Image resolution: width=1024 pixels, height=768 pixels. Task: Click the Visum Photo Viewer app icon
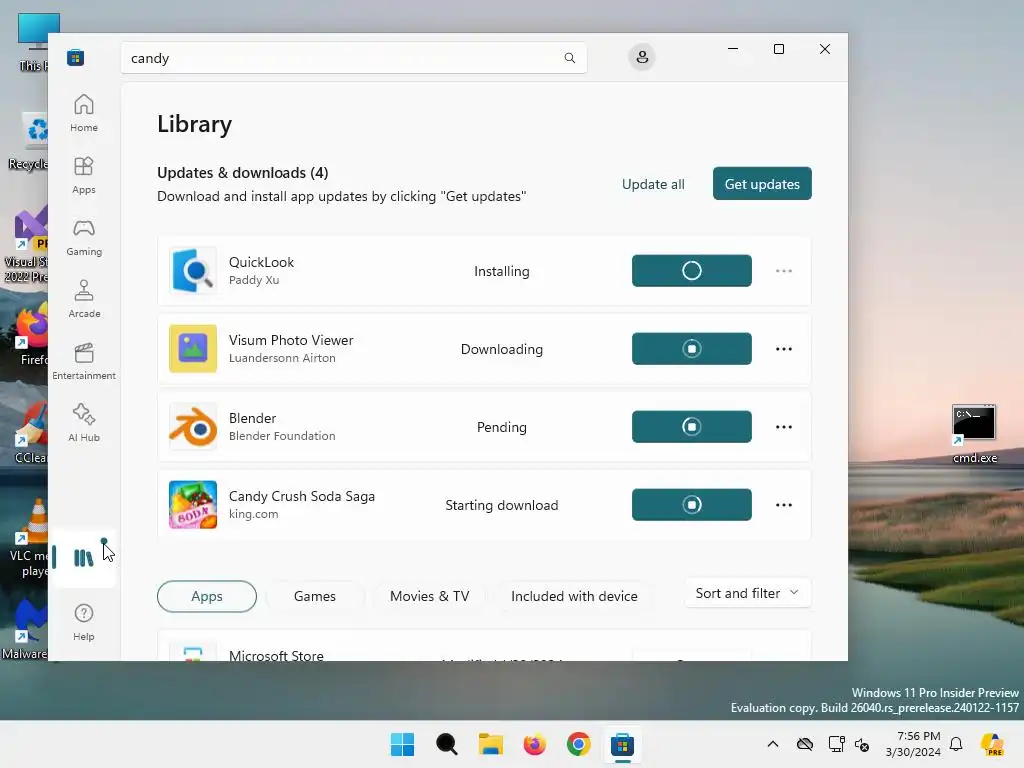coord(193,349)
